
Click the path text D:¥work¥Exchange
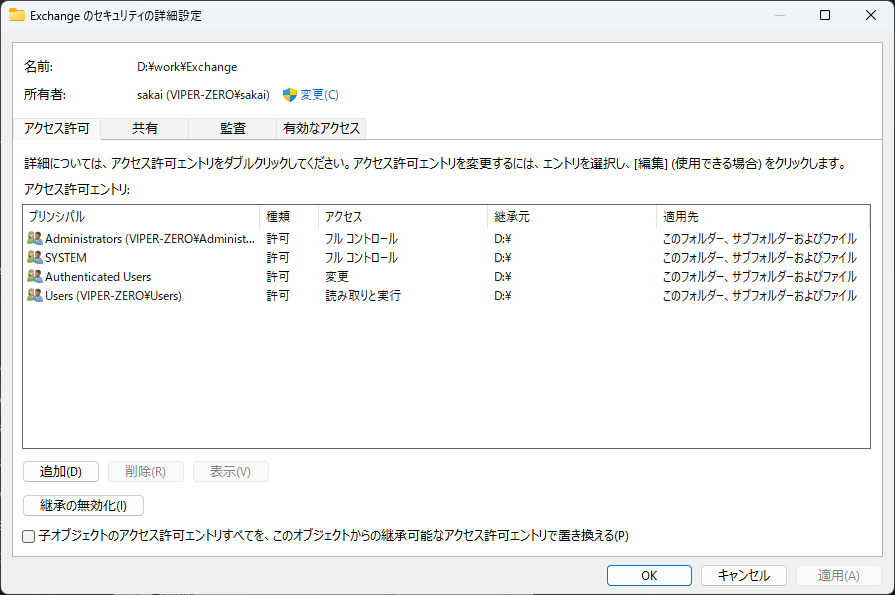[x=187, y=67]
